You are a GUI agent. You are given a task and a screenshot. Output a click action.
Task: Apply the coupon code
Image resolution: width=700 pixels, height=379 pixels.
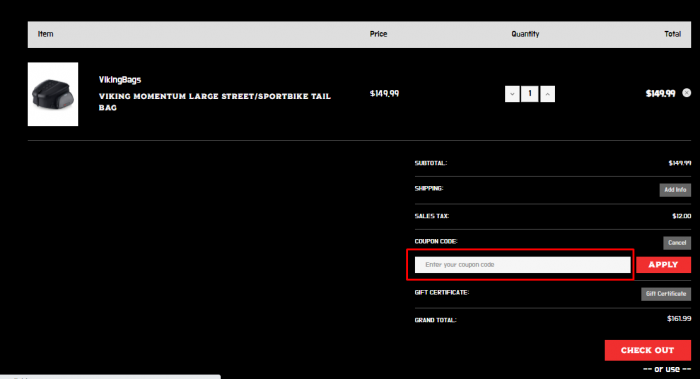pos(663,265)
